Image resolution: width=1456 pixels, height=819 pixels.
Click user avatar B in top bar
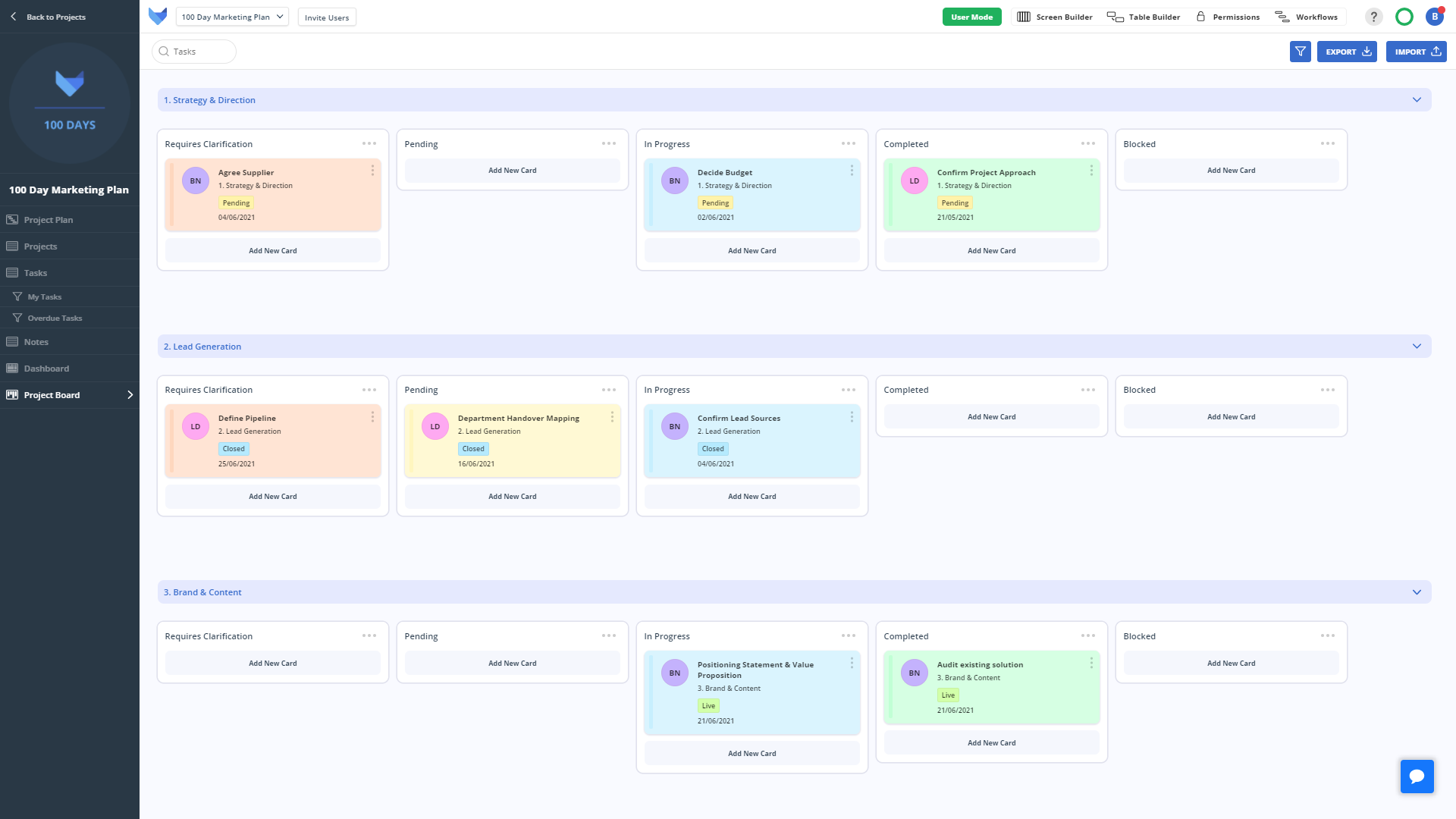[1434, 17]
